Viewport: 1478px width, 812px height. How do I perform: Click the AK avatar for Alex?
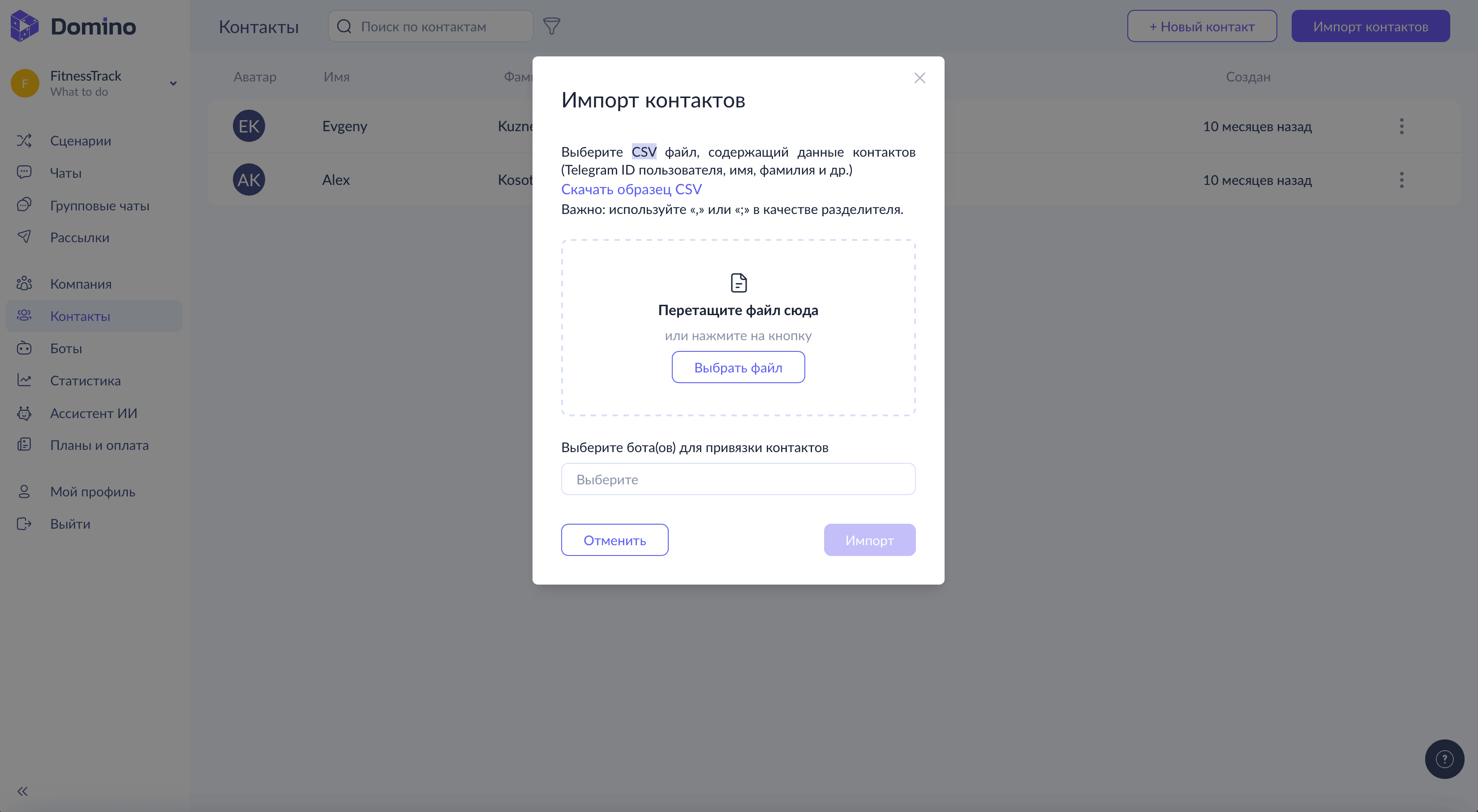coord(249,179)
